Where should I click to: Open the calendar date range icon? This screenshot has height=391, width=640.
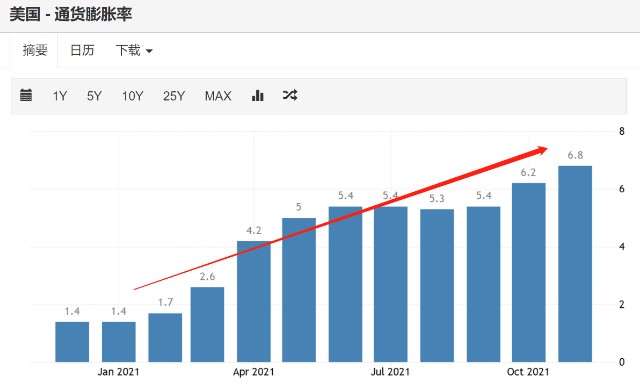click(x=26, y=95)
